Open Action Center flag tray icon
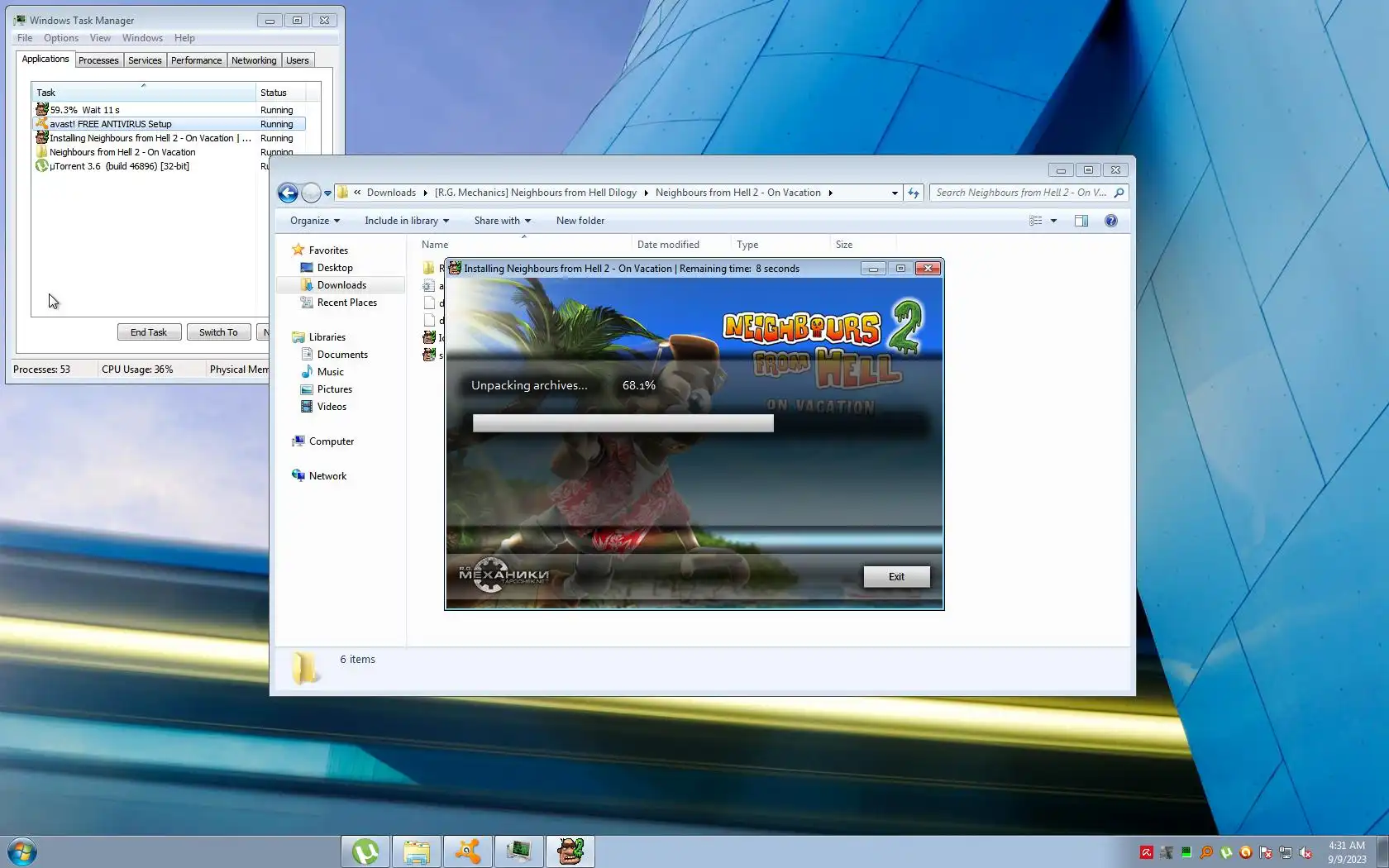Screen dimensions: 1389x868 pos(1266,852)
